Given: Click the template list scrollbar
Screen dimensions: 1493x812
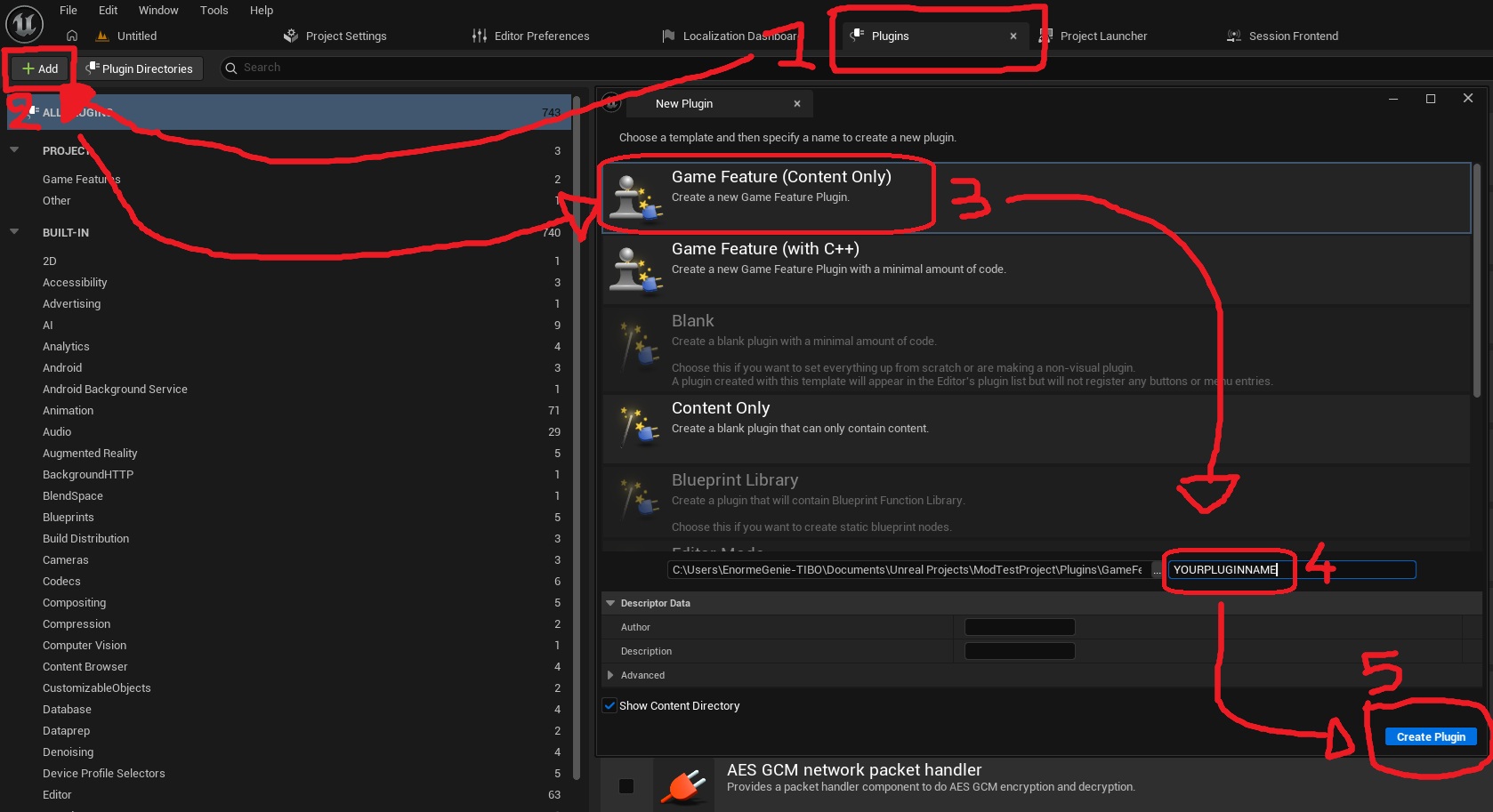Looking at the screenshot, I should click(x=1477, y=280).
